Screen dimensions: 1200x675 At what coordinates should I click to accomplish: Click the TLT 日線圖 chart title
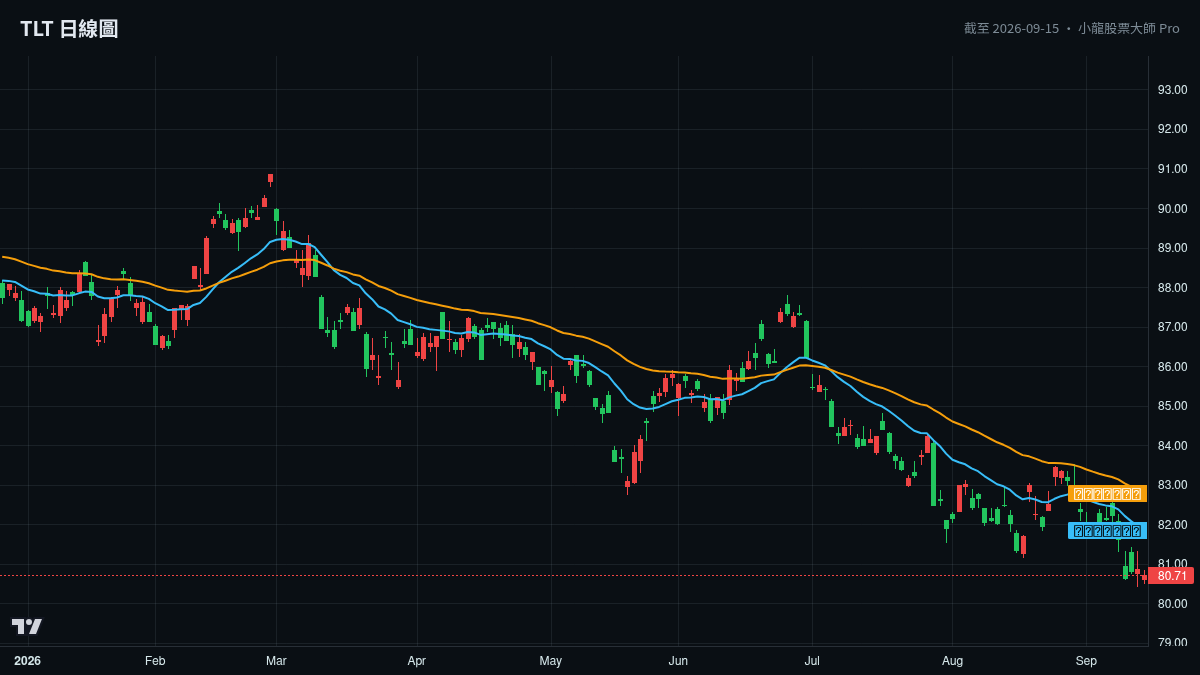coord(69,29)
